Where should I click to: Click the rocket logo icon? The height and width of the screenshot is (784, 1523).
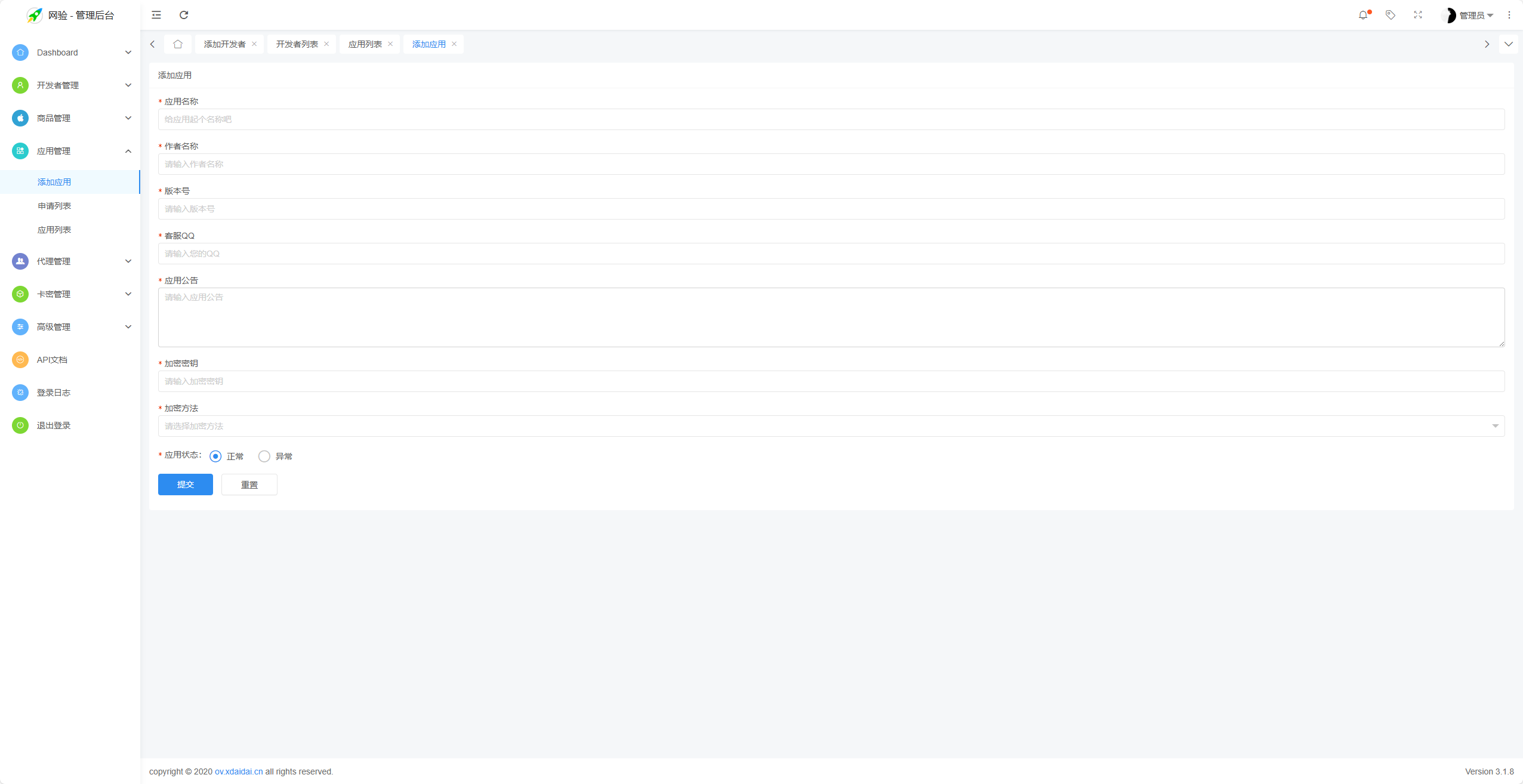click(x=35, y=15)
